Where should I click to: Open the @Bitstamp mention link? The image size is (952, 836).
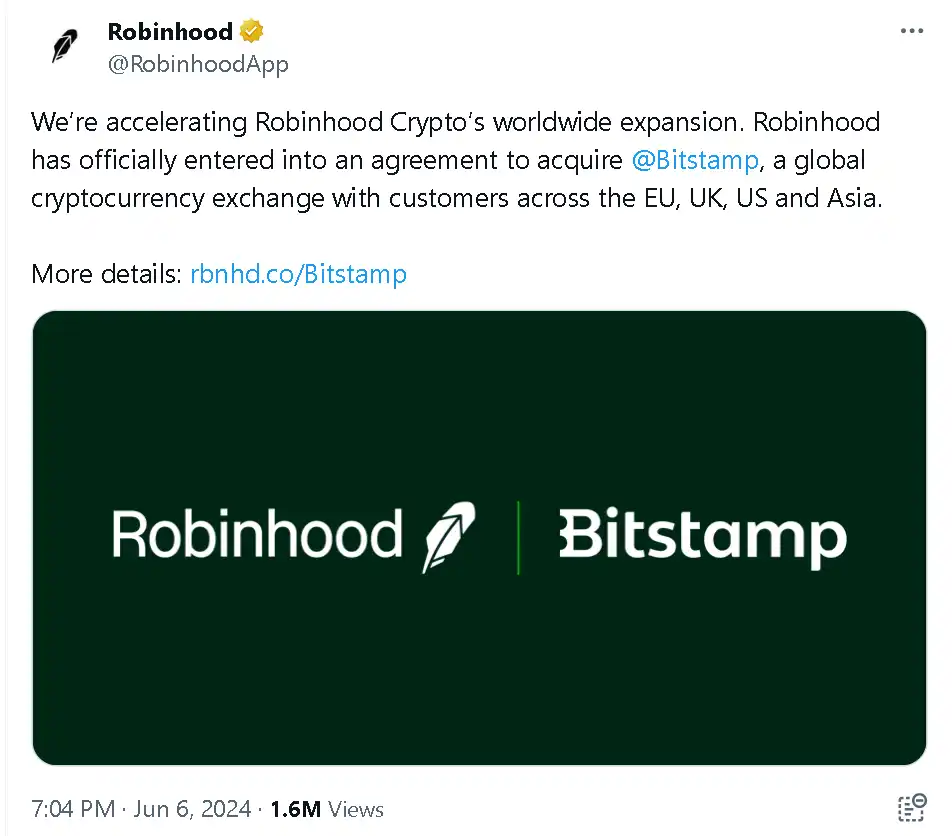tap(695, 160)
